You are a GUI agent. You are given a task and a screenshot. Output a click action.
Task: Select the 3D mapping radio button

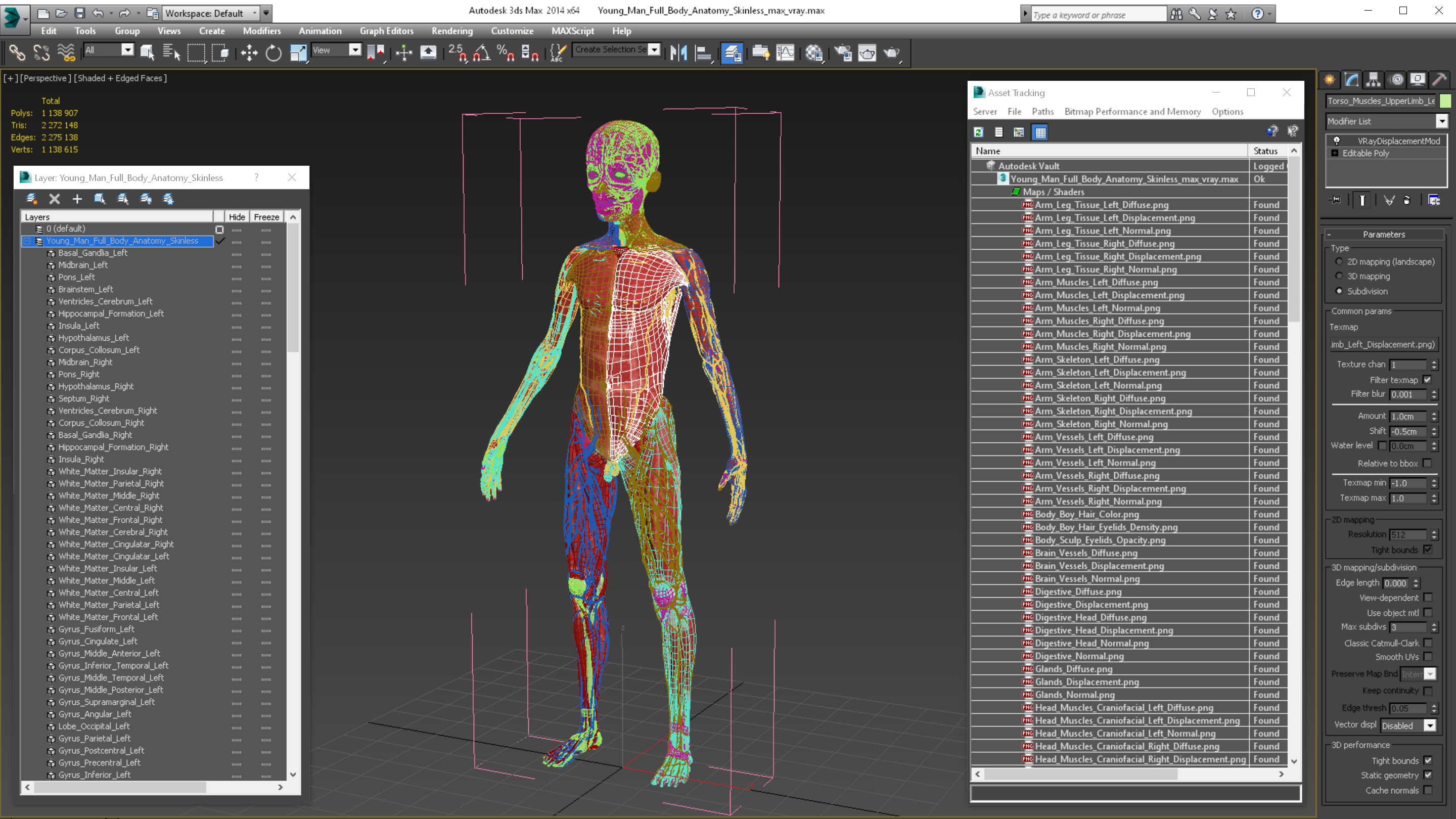1339,277
